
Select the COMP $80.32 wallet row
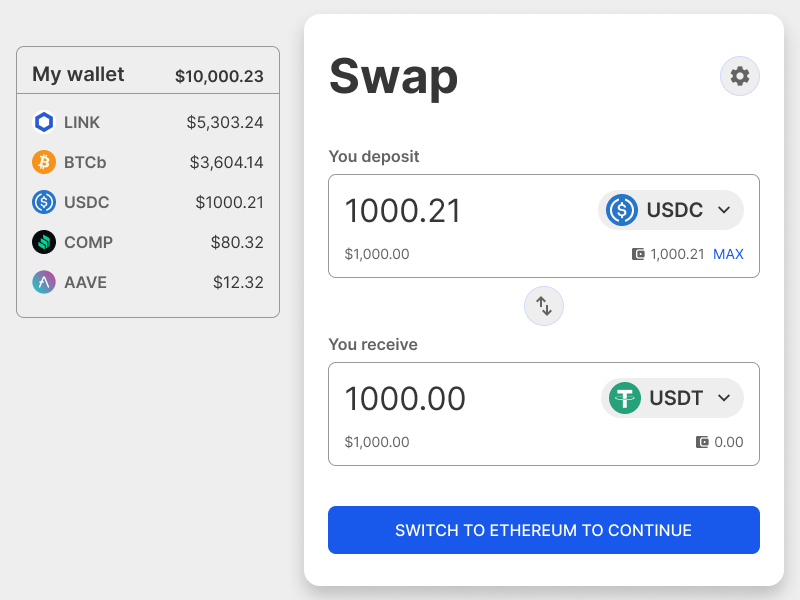point(148,242)
